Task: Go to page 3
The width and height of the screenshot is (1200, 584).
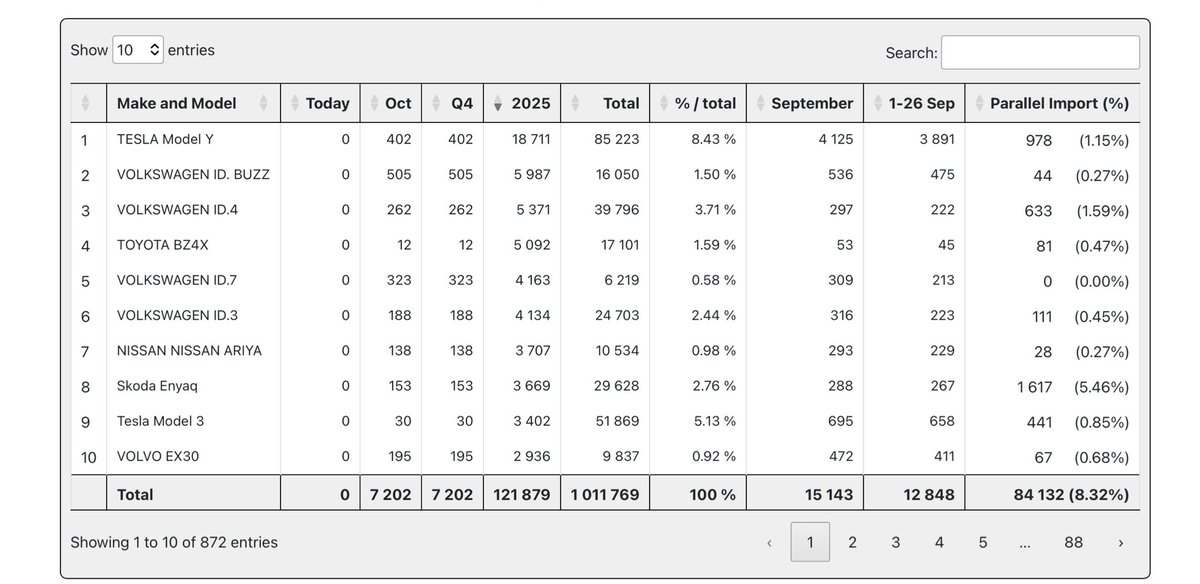Action: click(896, 542)
